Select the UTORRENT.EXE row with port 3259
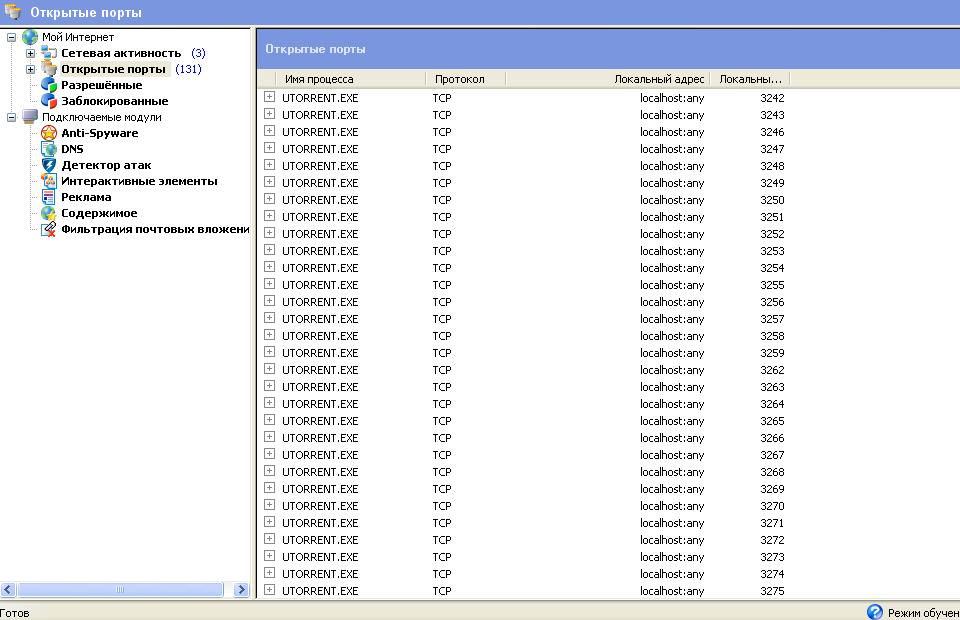Screen dimensions: 960x620 click(320, 353)
